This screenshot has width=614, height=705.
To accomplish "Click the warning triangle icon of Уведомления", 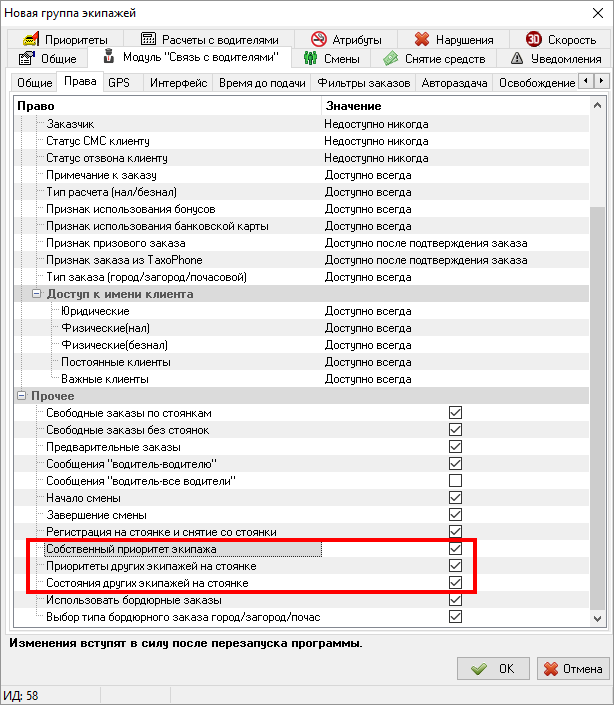I will 517,58.
